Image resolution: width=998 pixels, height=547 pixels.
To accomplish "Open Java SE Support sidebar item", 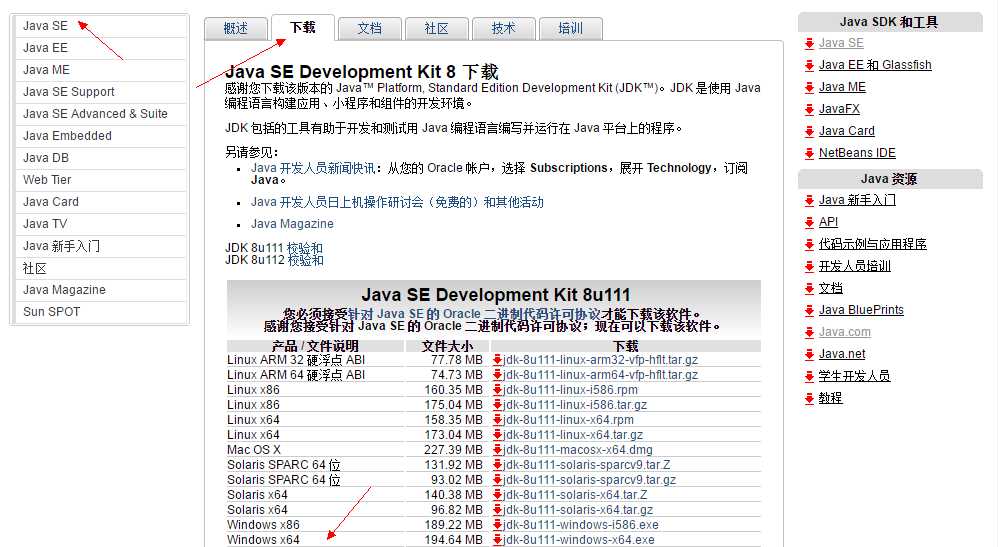I will point(101,92).
